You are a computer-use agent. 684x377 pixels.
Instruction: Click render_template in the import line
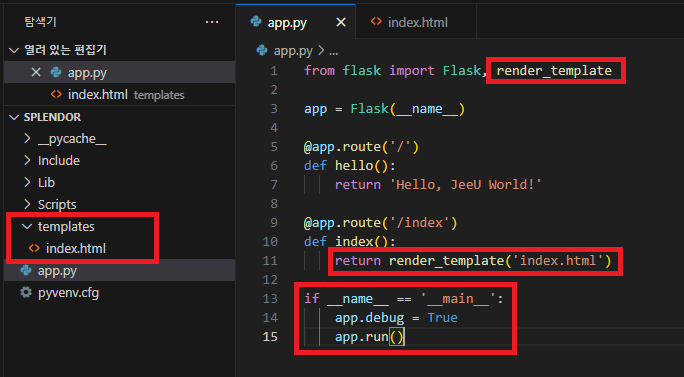coord(554,71)
